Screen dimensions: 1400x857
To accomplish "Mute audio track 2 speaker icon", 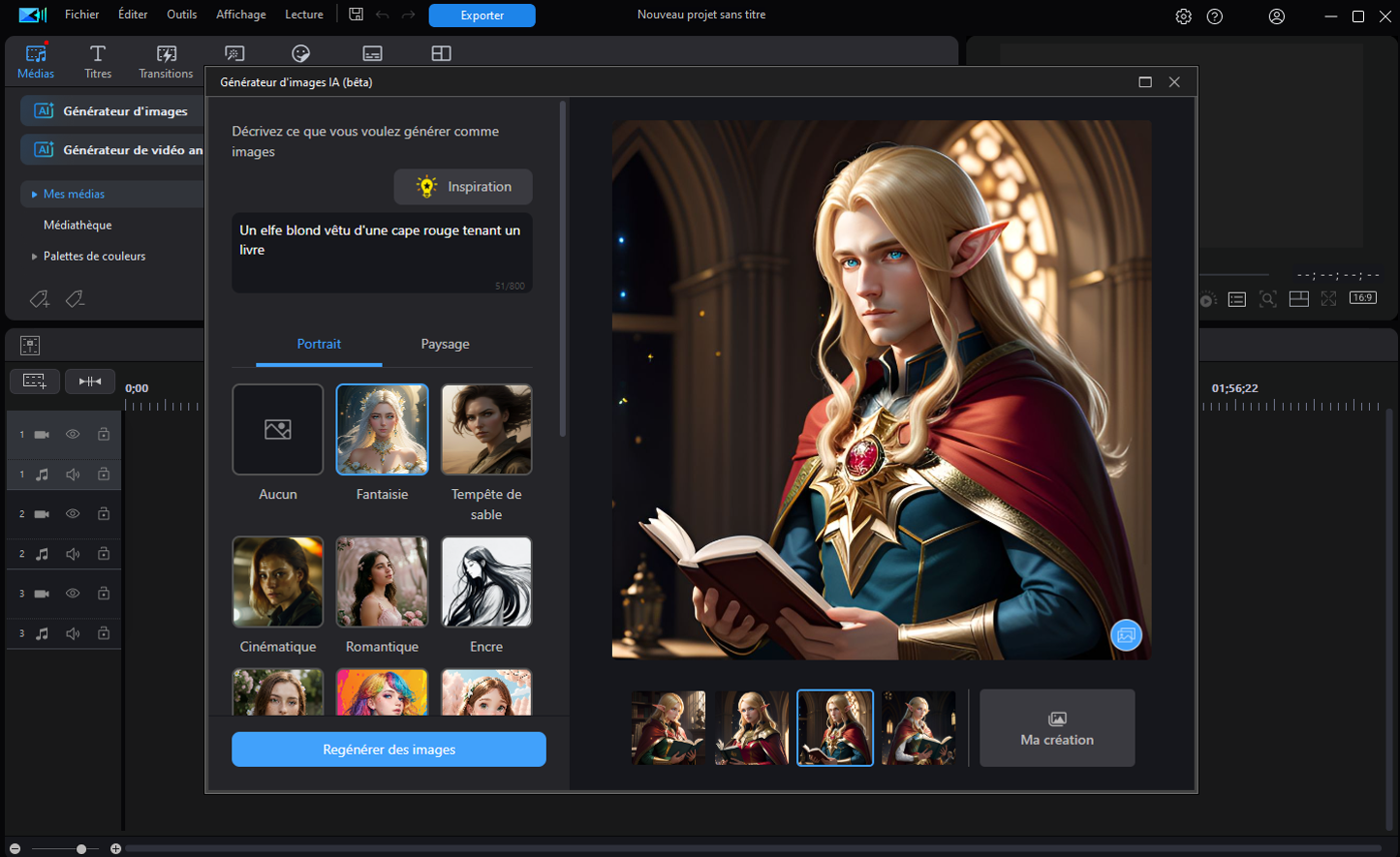I will [73, 554].
